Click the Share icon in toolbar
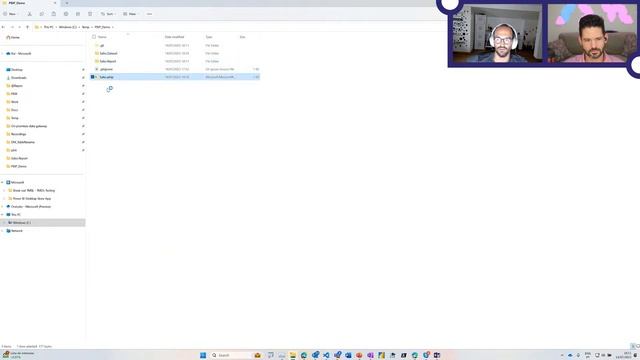The image size is (640, 360). (x=78, y=14)
